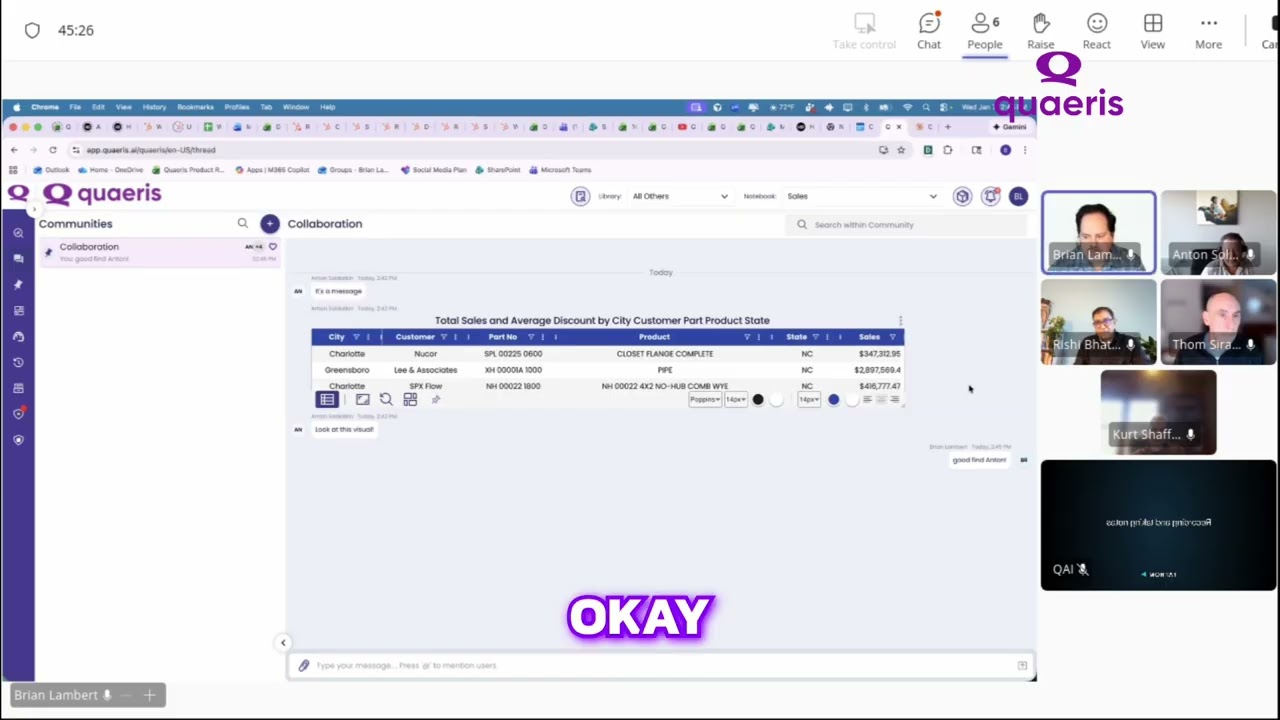Screen dimensions: 1280x720
Task: Open the Library All Others dropdown
Action: click(x=680, y=196)
